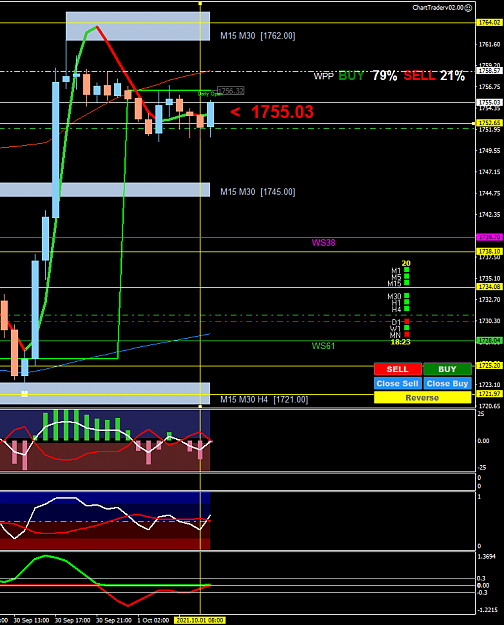Click the yellow Reverse button
The width and height of the screenshot is (504, 625).
pyautogui.click(x=422, y=397)
